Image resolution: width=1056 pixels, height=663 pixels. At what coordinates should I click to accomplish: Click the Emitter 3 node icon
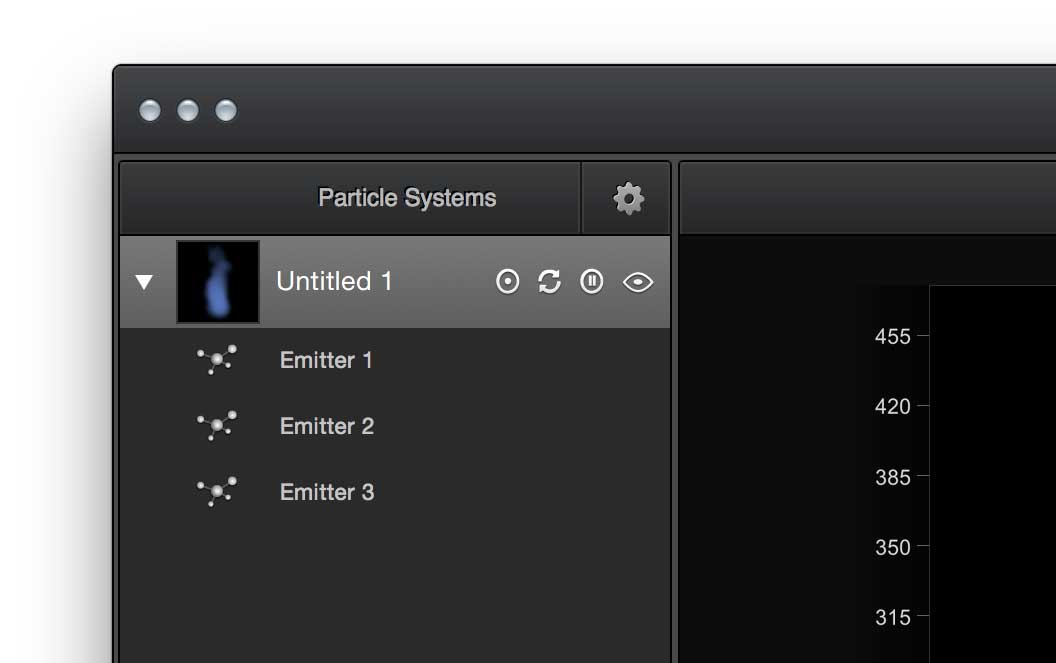click(217, 492)
